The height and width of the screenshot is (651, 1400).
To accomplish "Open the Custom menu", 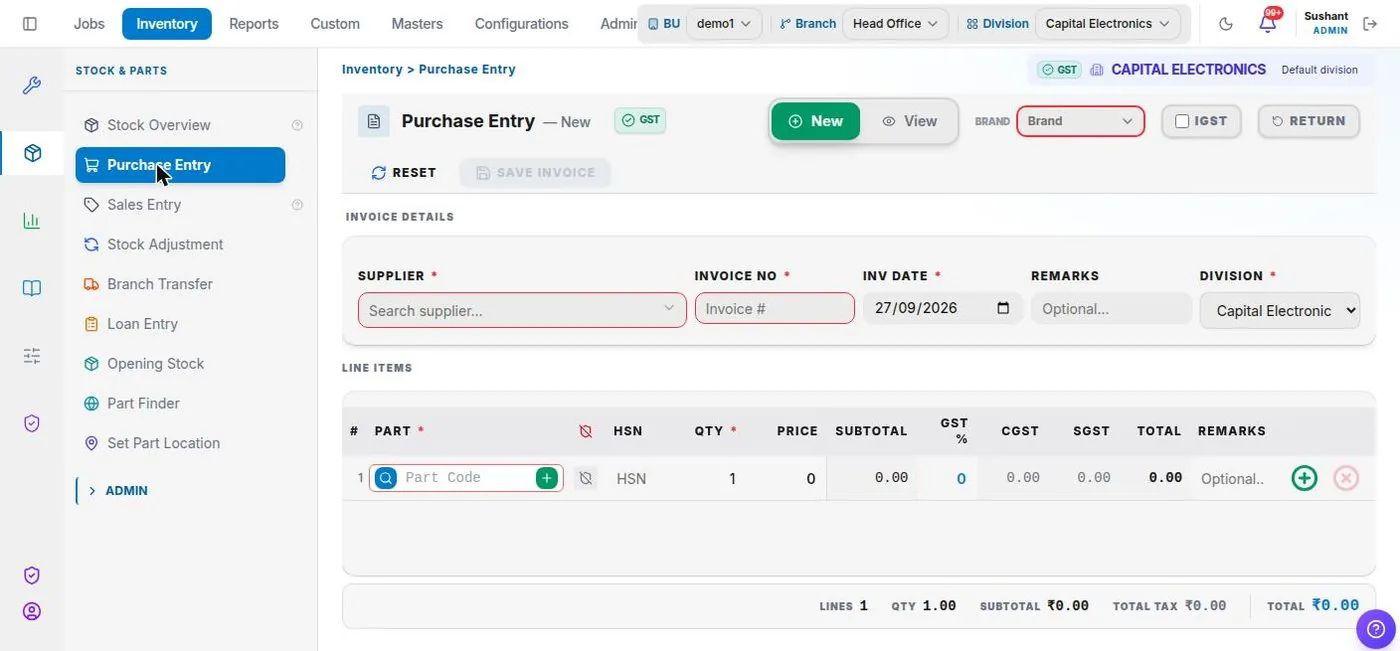I will click(x=335, y=24).
